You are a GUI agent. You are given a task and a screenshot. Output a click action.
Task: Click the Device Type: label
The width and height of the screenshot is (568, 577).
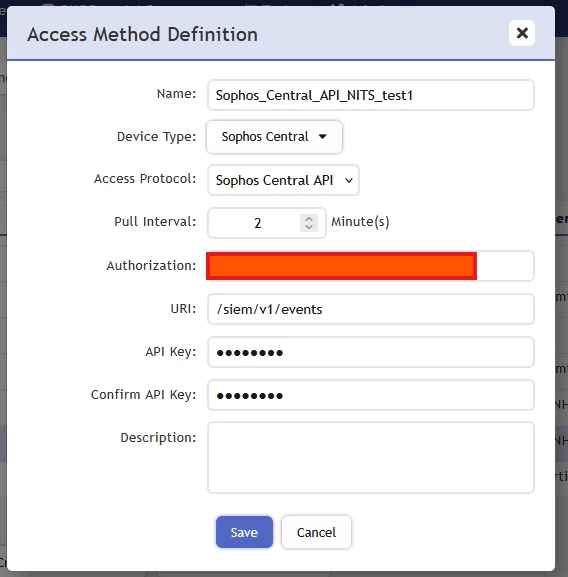point(156,137)
